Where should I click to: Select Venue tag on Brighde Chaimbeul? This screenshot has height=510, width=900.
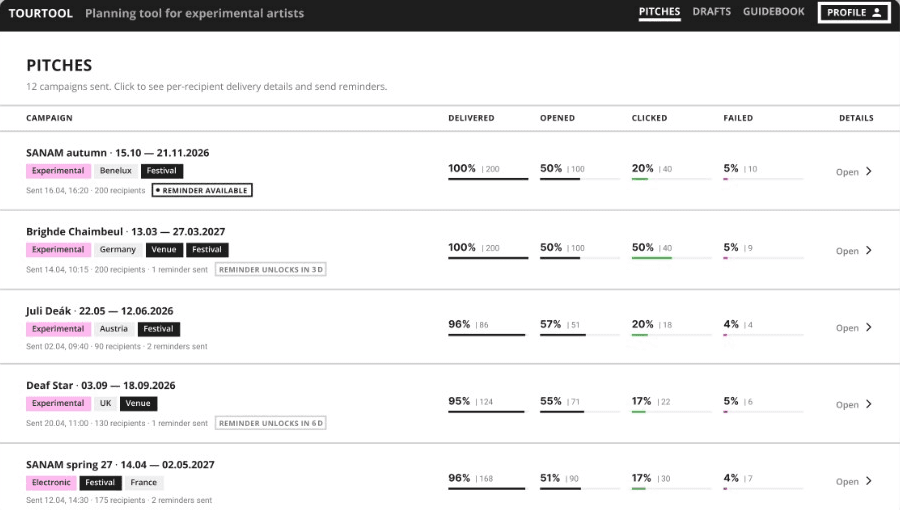pyautogui.click(x=164, y=250)
